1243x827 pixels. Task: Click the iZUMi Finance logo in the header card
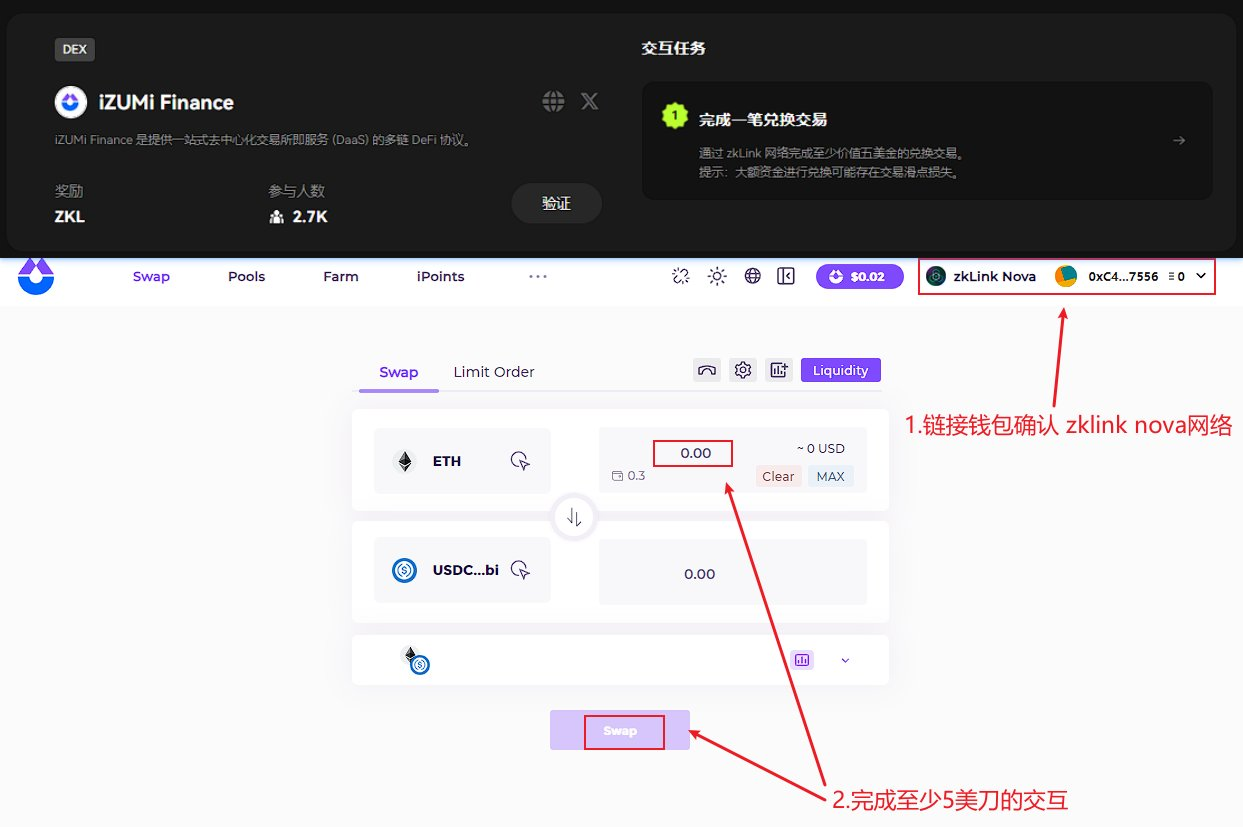70,102
